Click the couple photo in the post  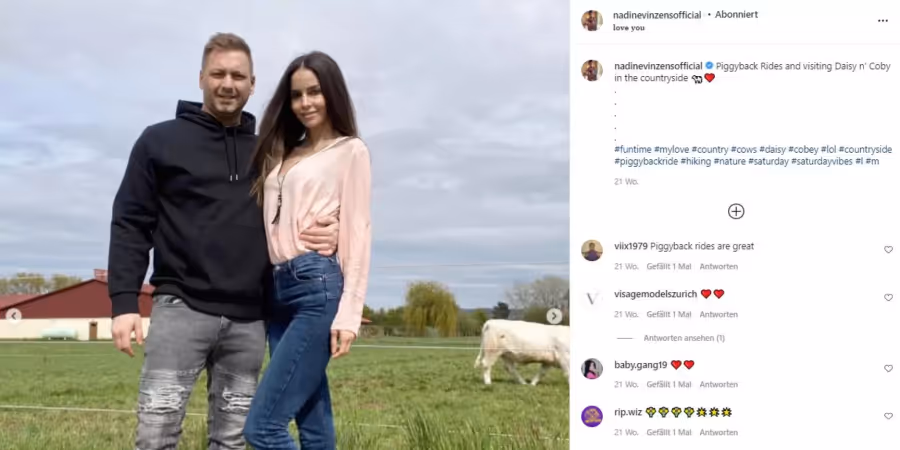[x=285, y=225]
